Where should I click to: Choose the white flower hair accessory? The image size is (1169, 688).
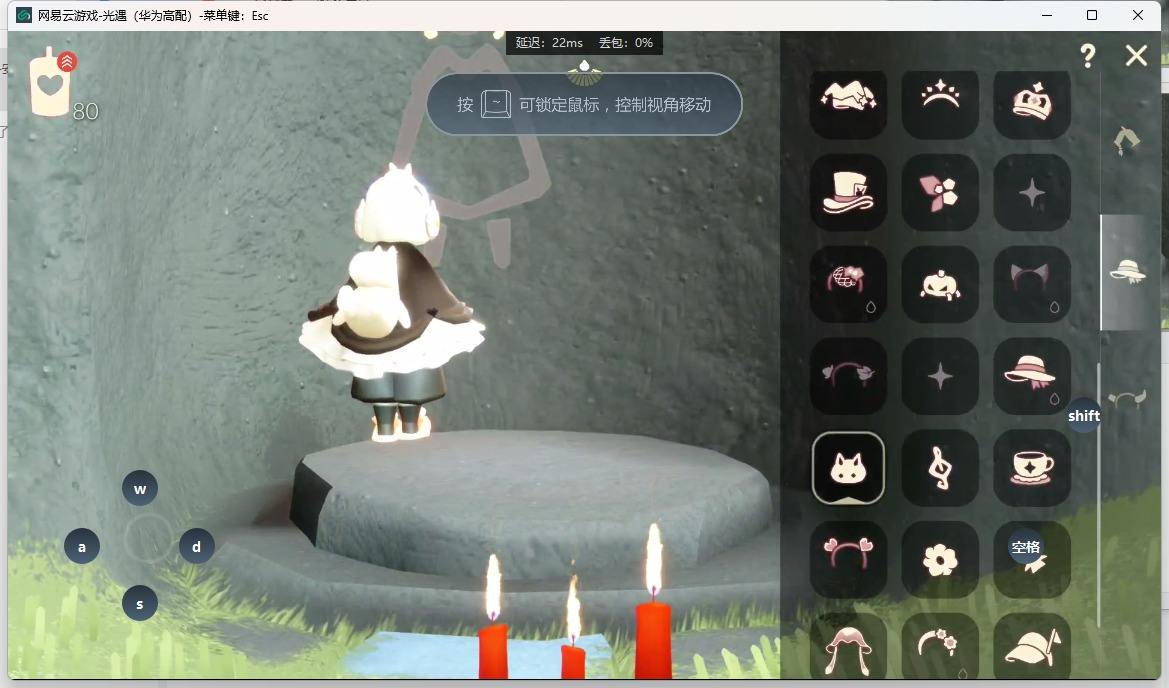pos(940,560)
